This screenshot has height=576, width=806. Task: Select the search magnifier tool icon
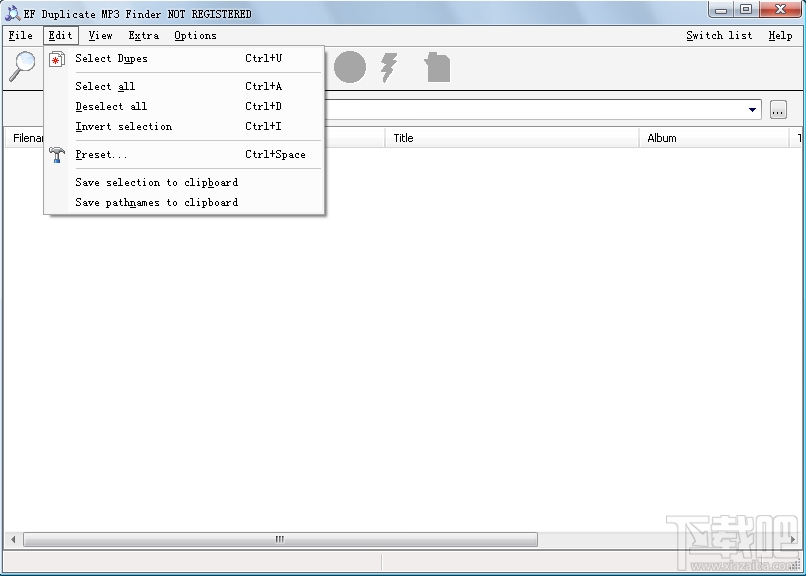(22, 67)
